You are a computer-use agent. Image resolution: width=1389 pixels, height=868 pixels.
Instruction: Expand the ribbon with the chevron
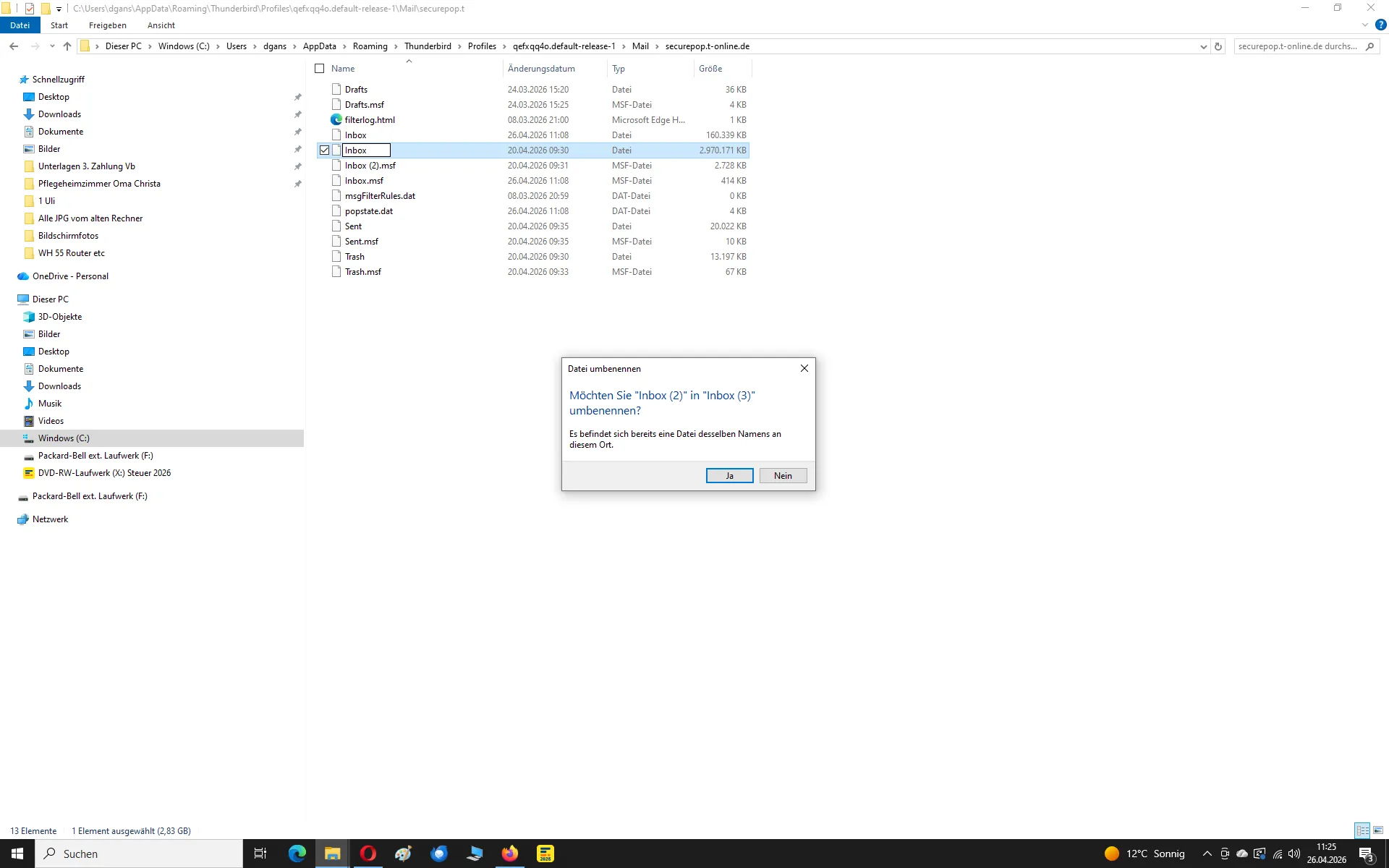tap(1364, 25)
